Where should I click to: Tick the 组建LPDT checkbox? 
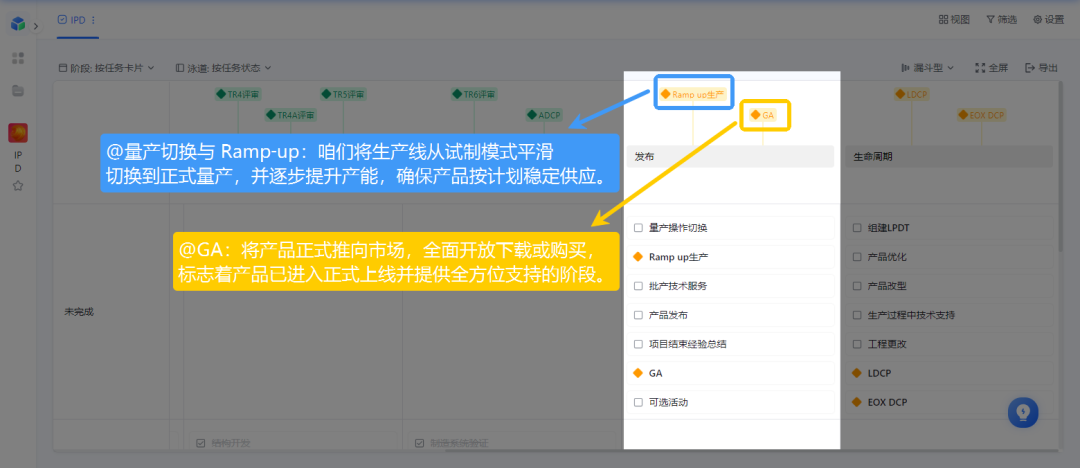point(857,228)
